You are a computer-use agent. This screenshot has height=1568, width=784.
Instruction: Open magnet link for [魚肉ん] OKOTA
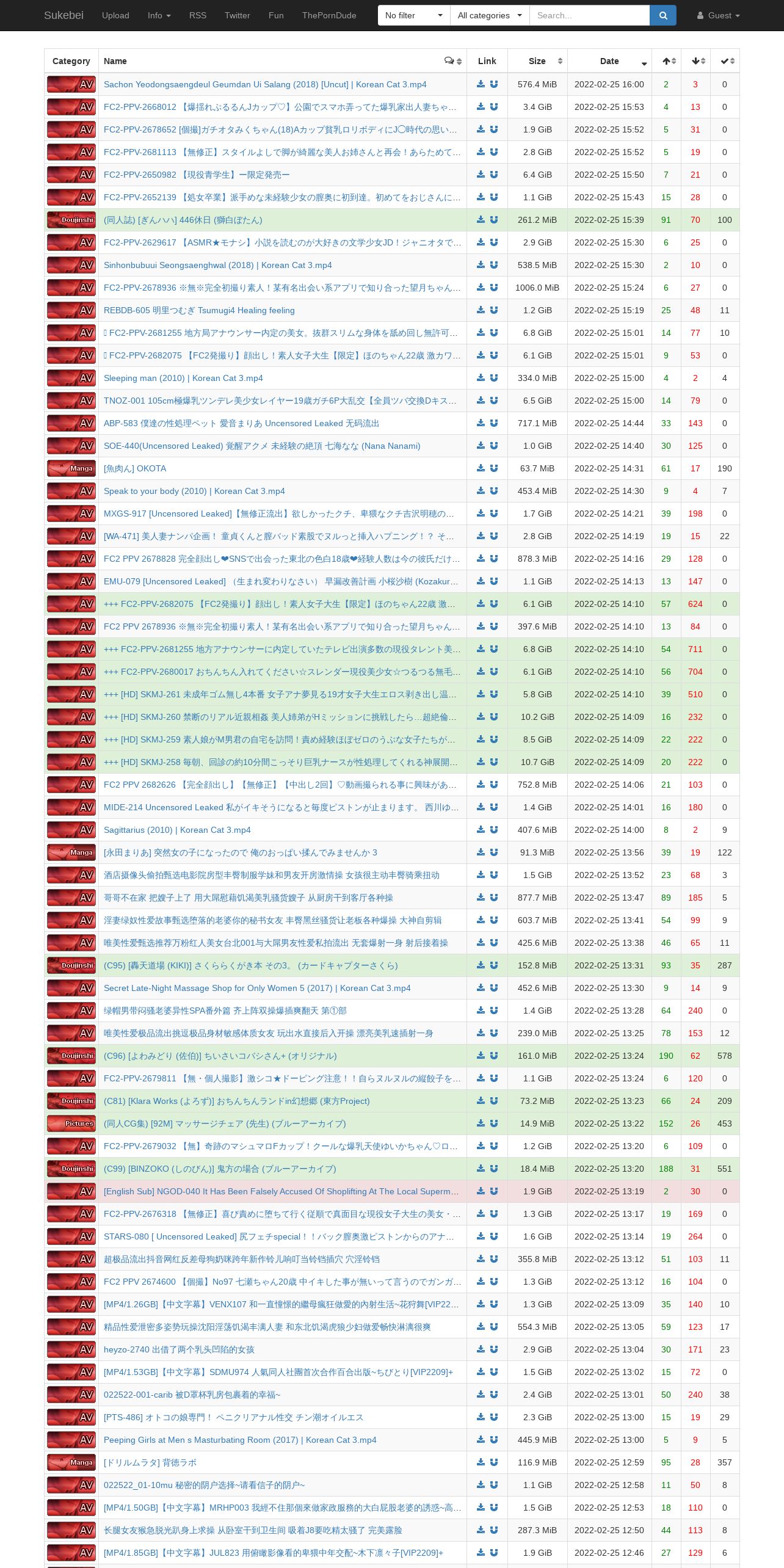click(x=494, y=468)
